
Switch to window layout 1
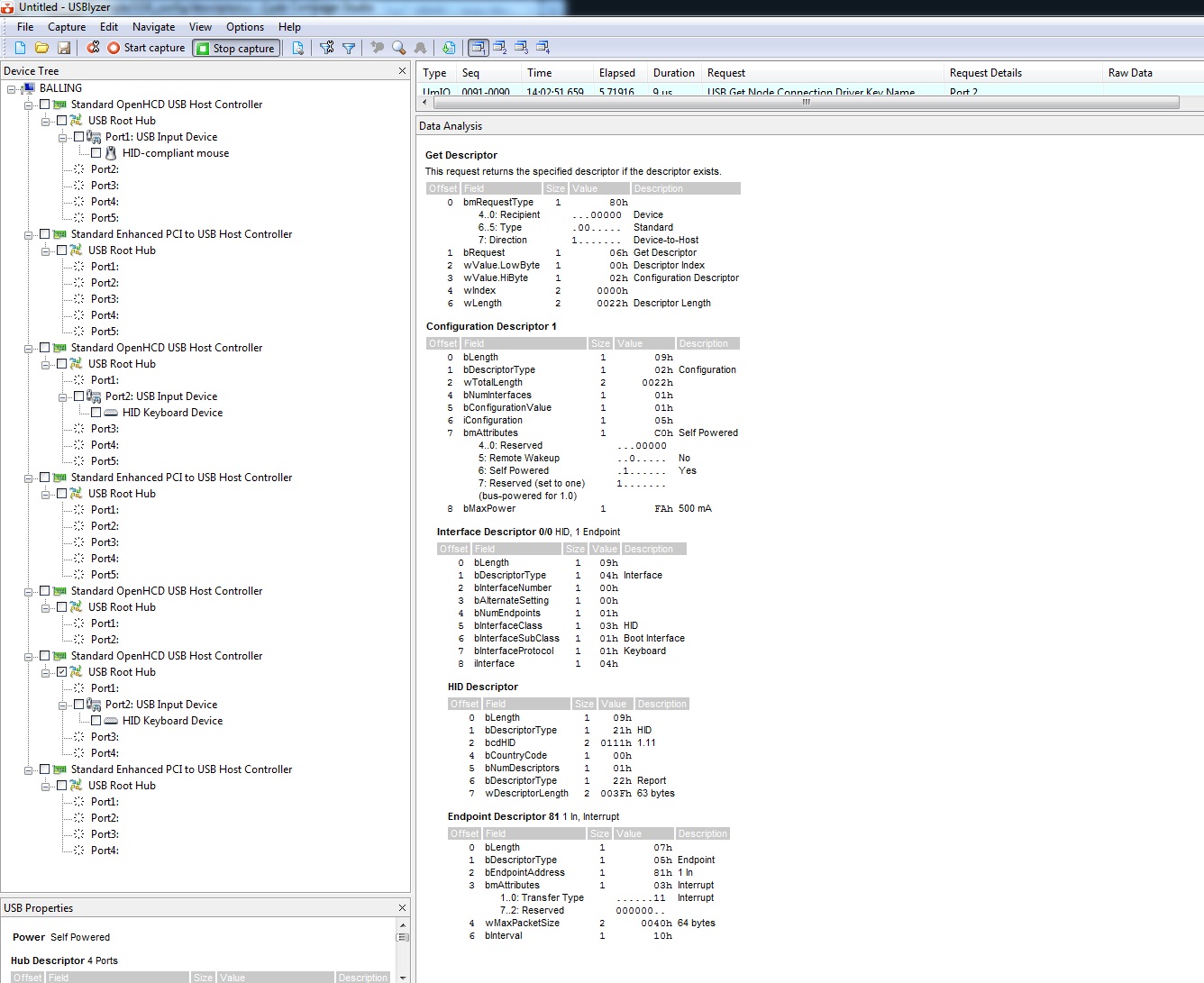point(478,48)
